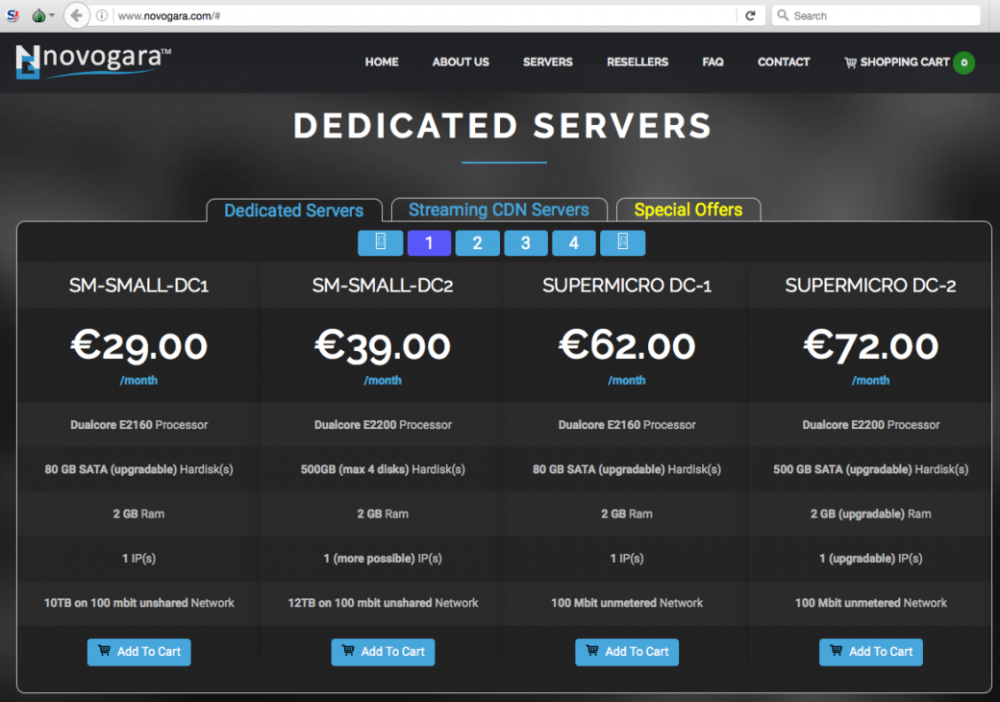The width and height of the screenshot is (1000, 702).
Task: Click the SUPERMICRO DC-2 plan title
Action: pos(871,286)
